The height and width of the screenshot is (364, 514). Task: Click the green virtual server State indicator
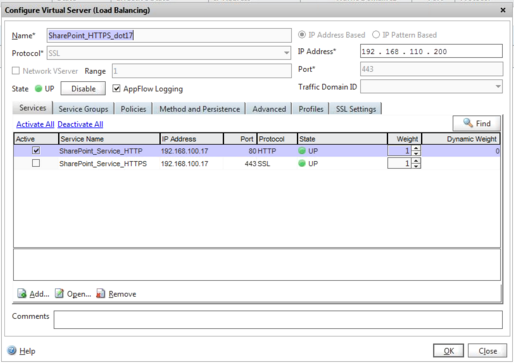tap(38, 89)
